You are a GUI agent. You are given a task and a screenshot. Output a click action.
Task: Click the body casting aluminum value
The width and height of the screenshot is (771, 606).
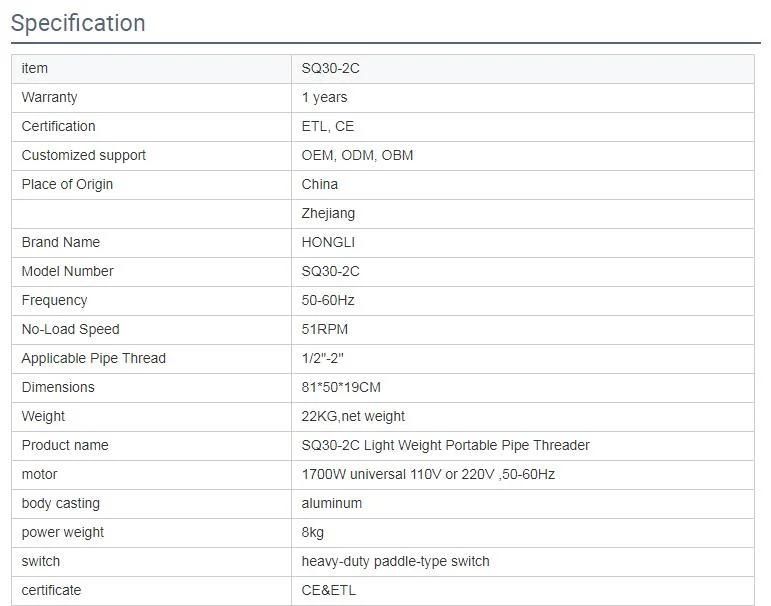coord(332,504)
